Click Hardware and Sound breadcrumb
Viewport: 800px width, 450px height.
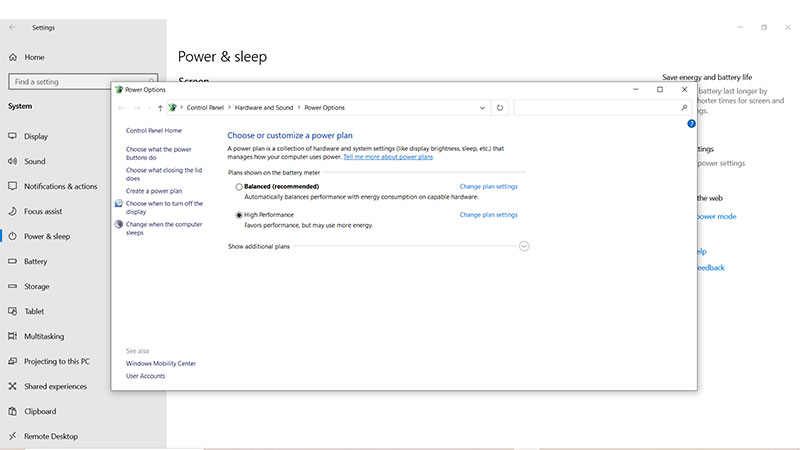pos(264,108)
